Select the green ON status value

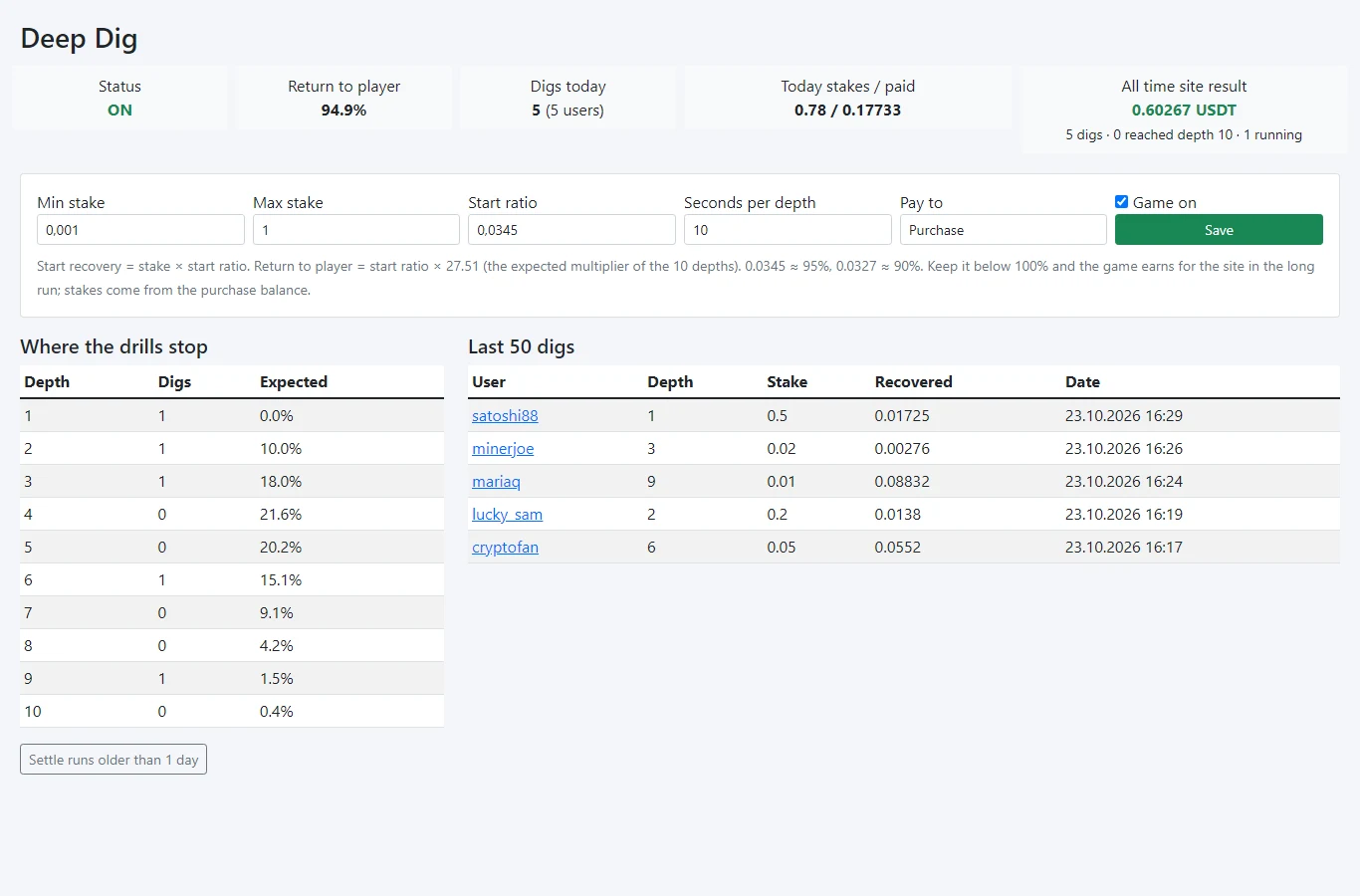pos(119,110)
